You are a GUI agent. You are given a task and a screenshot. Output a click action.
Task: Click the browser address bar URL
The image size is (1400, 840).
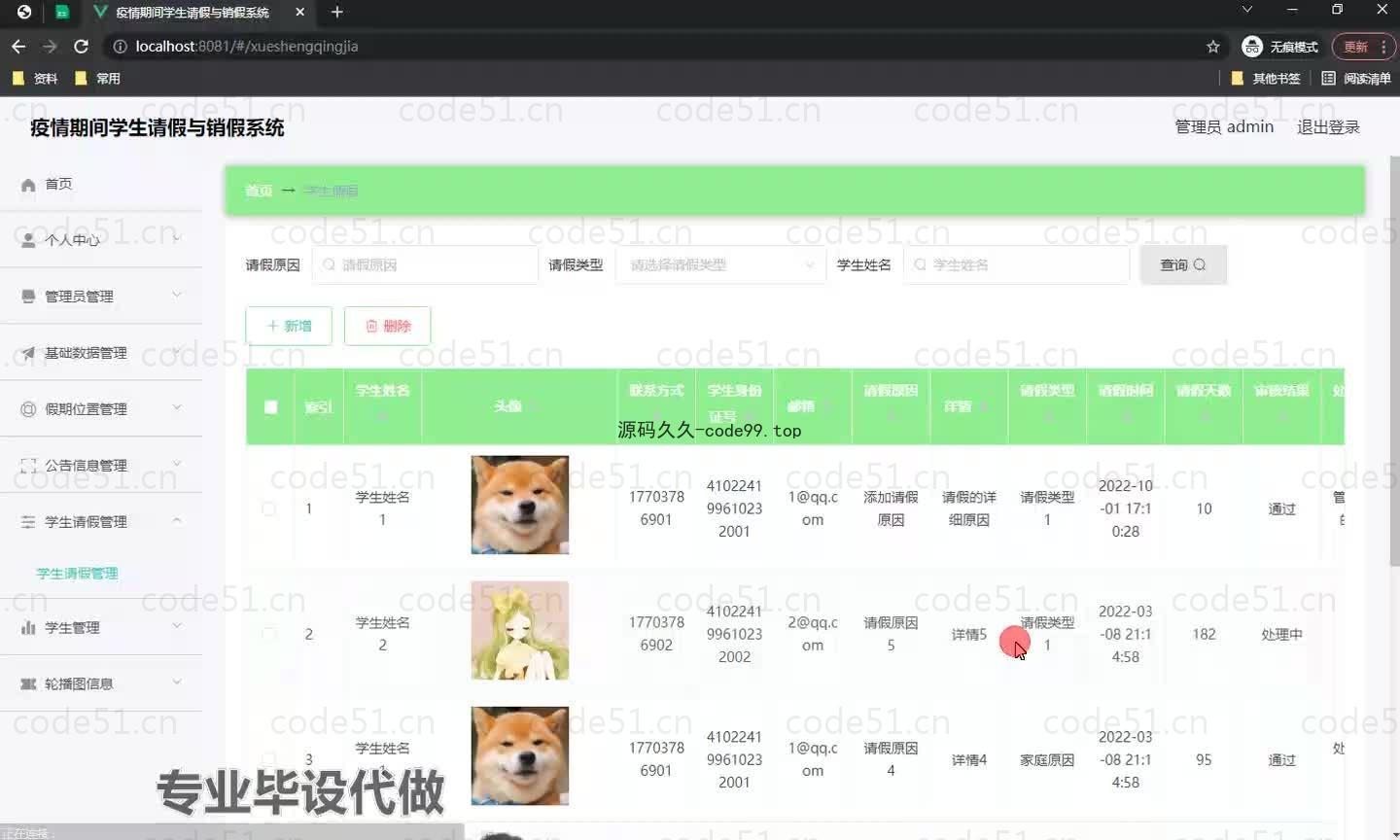247,46
